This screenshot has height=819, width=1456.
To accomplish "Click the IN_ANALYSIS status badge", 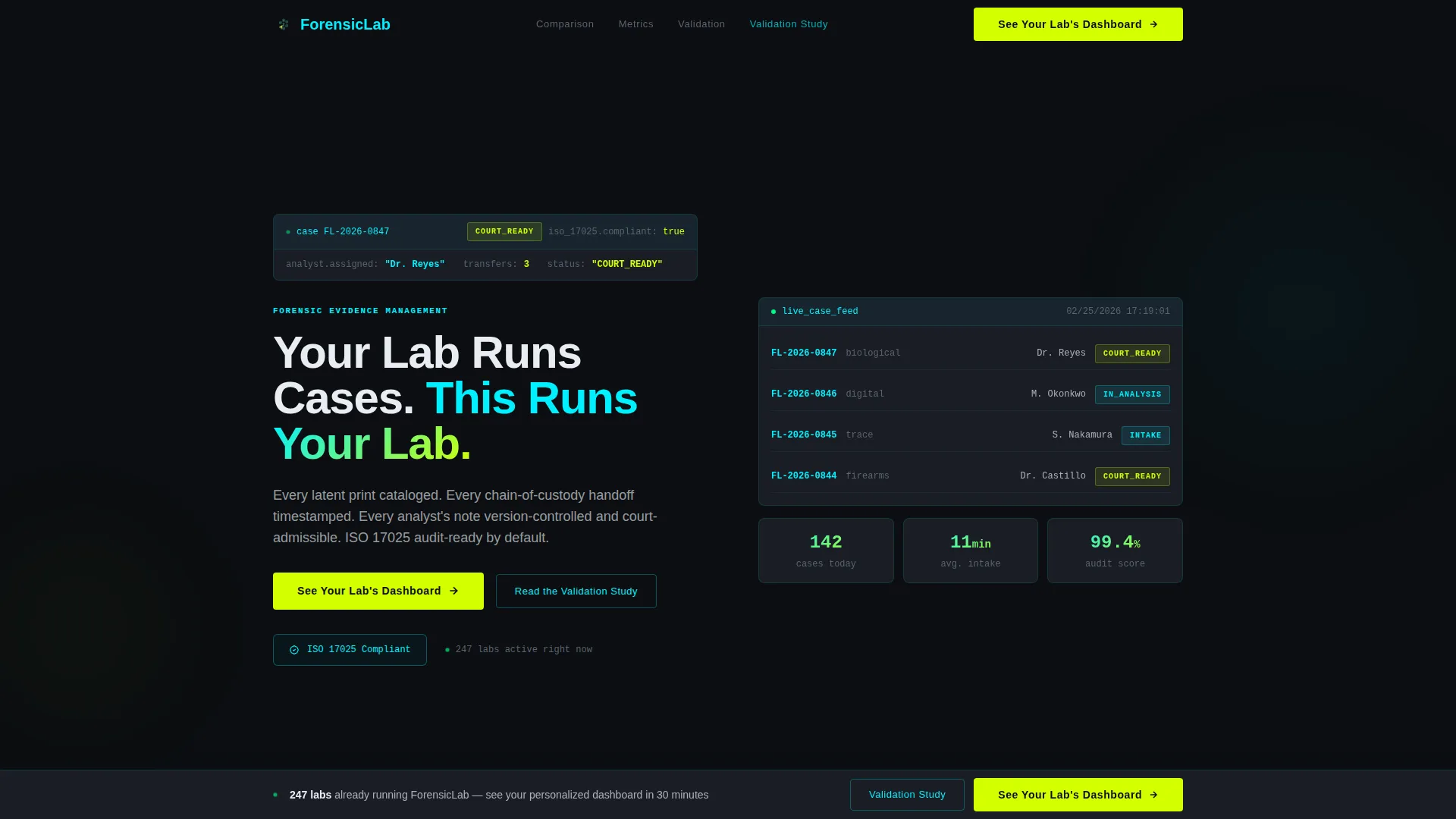I will click(x=1132, y=394).
